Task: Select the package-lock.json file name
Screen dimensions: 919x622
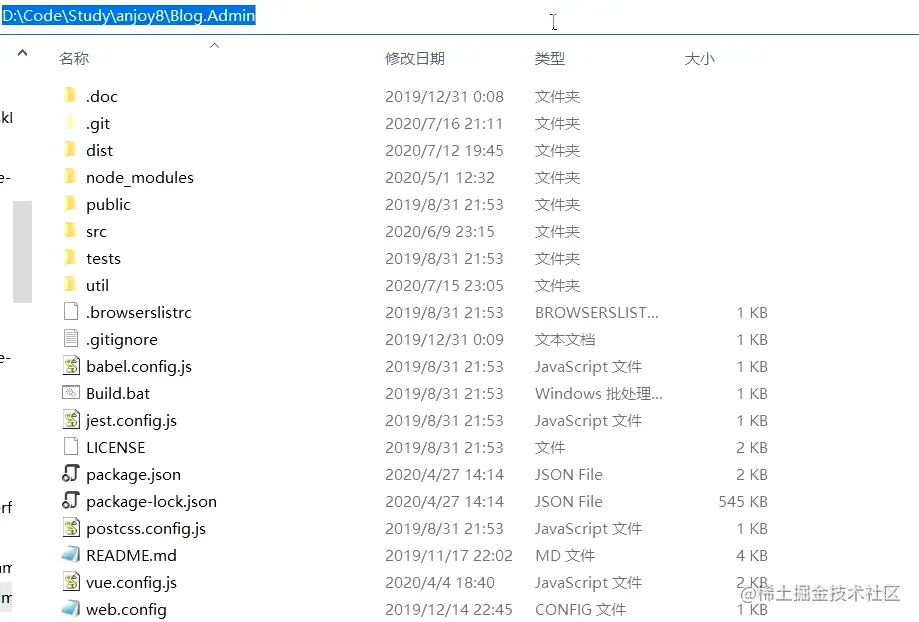Action: coord(151,501)
